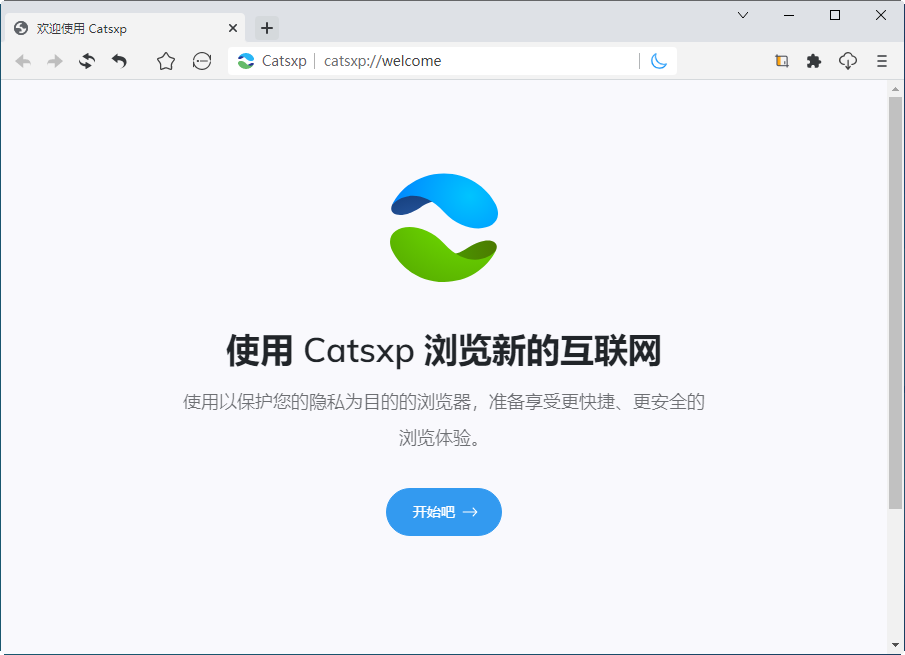
Task: Select the 欢迎使用 Catsxp tab
Action: (125, 28)
